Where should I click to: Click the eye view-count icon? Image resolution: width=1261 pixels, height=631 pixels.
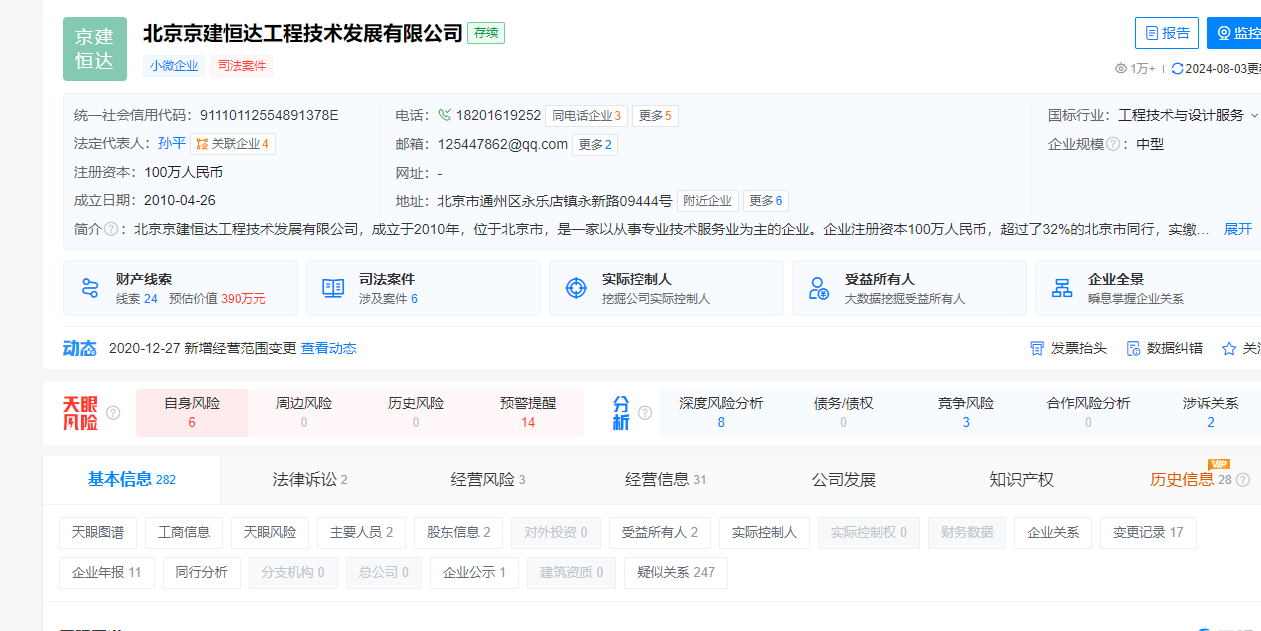coord(1121,68)
